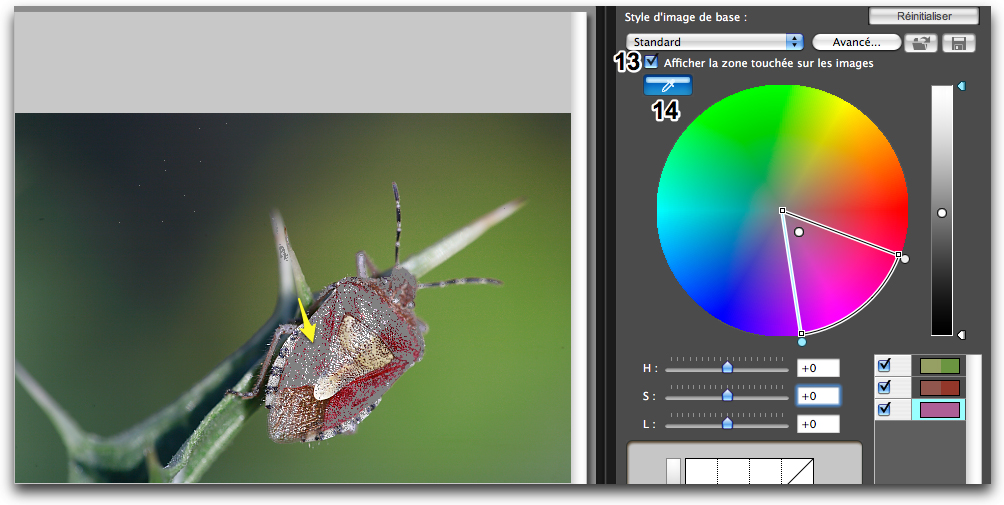This screenshot has width=1004, height=505.
Task: Click the tone curve graph
Action: pos(749,471)
